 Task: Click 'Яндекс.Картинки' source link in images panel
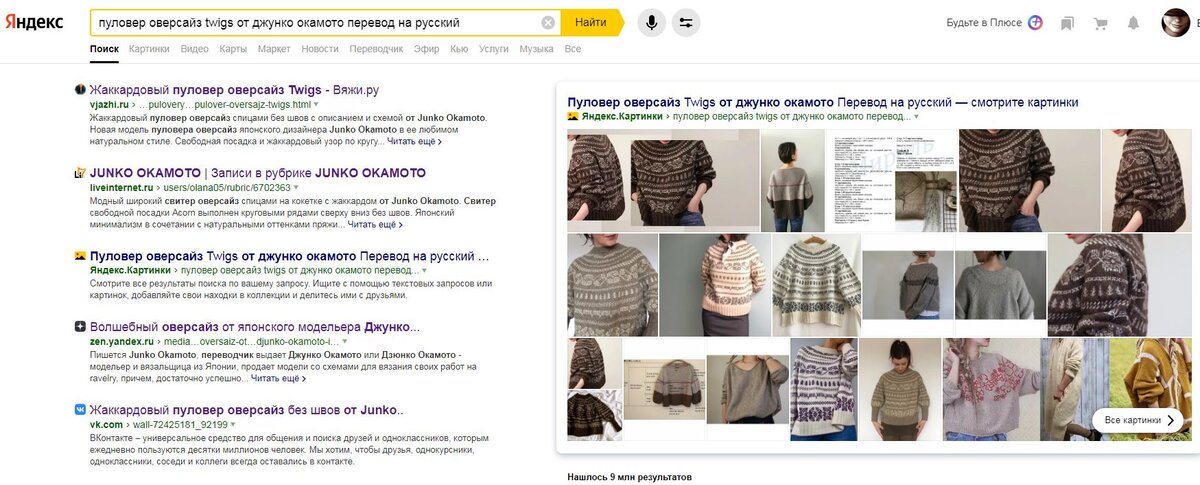621,117
